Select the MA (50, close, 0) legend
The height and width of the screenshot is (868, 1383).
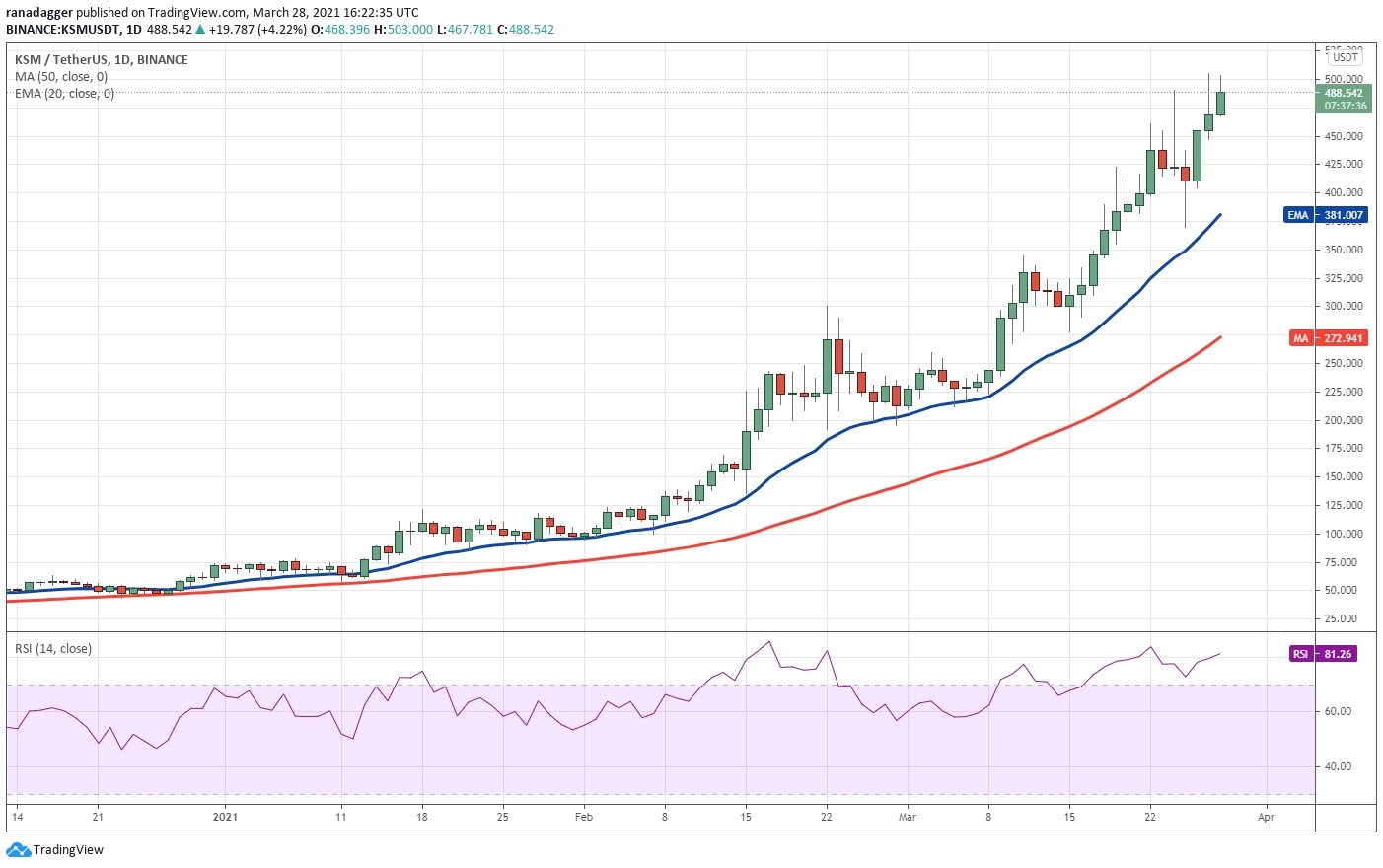click(x=61, y=77)
